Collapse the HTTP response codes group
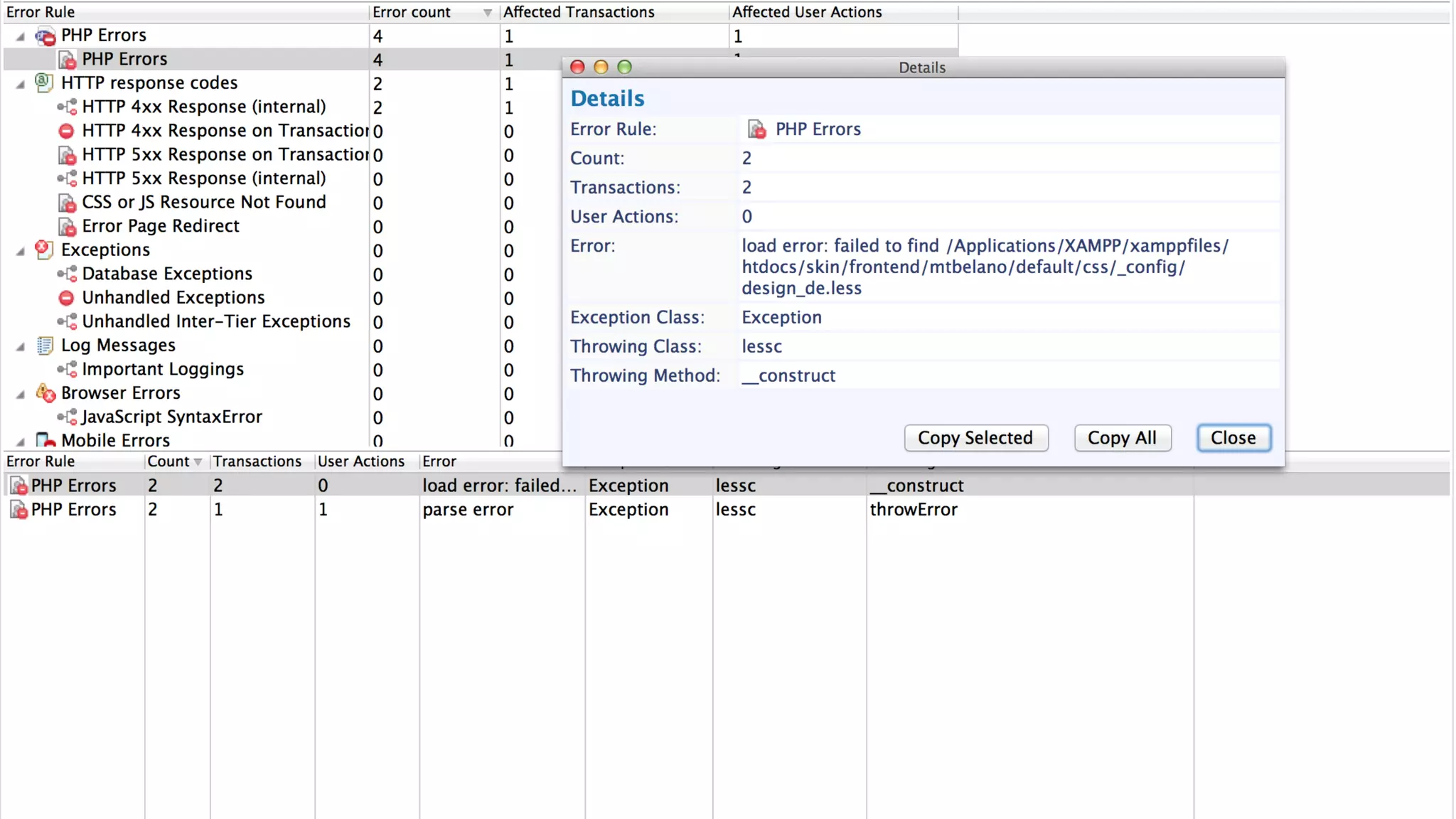 pos(21,84)
